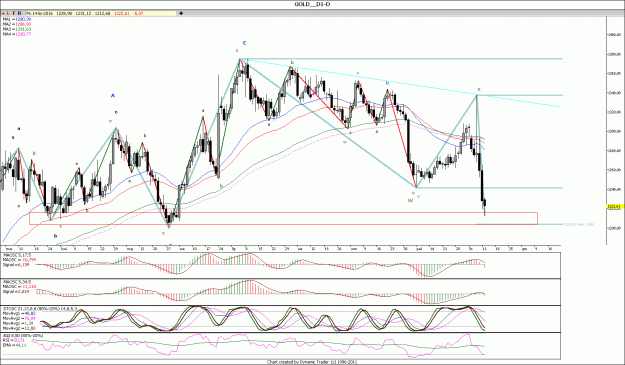The height and width of the screenshot is (365, 625).
Task: Click the black diamond icon after the data bar
Action: tap(181, 13)
